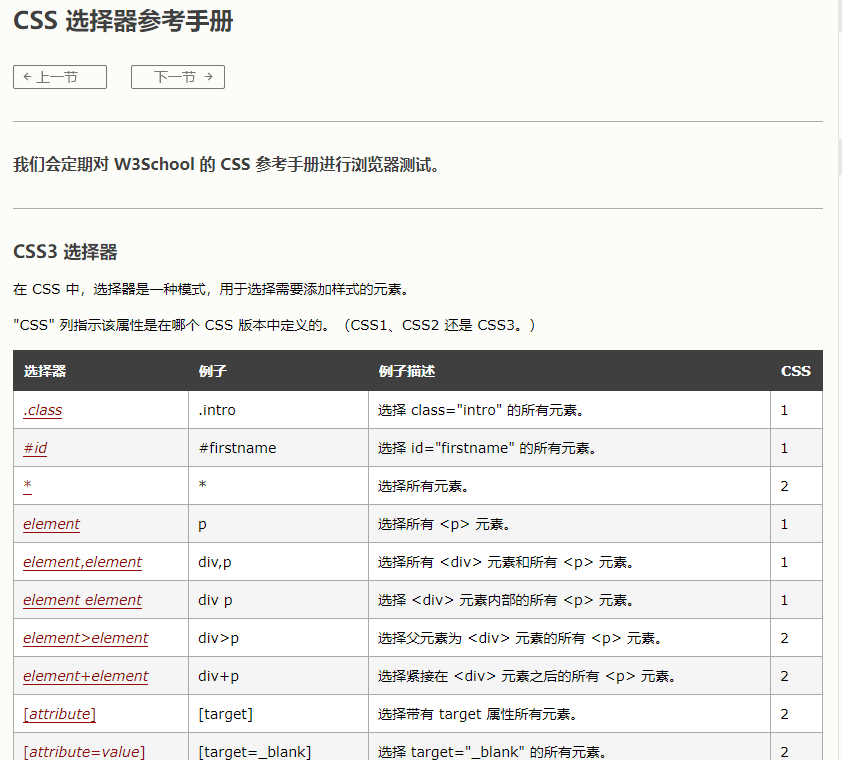Click the CSS3 选择器 section heading
The width and height of the screenshot is (842, 760).
pos(65,251)
